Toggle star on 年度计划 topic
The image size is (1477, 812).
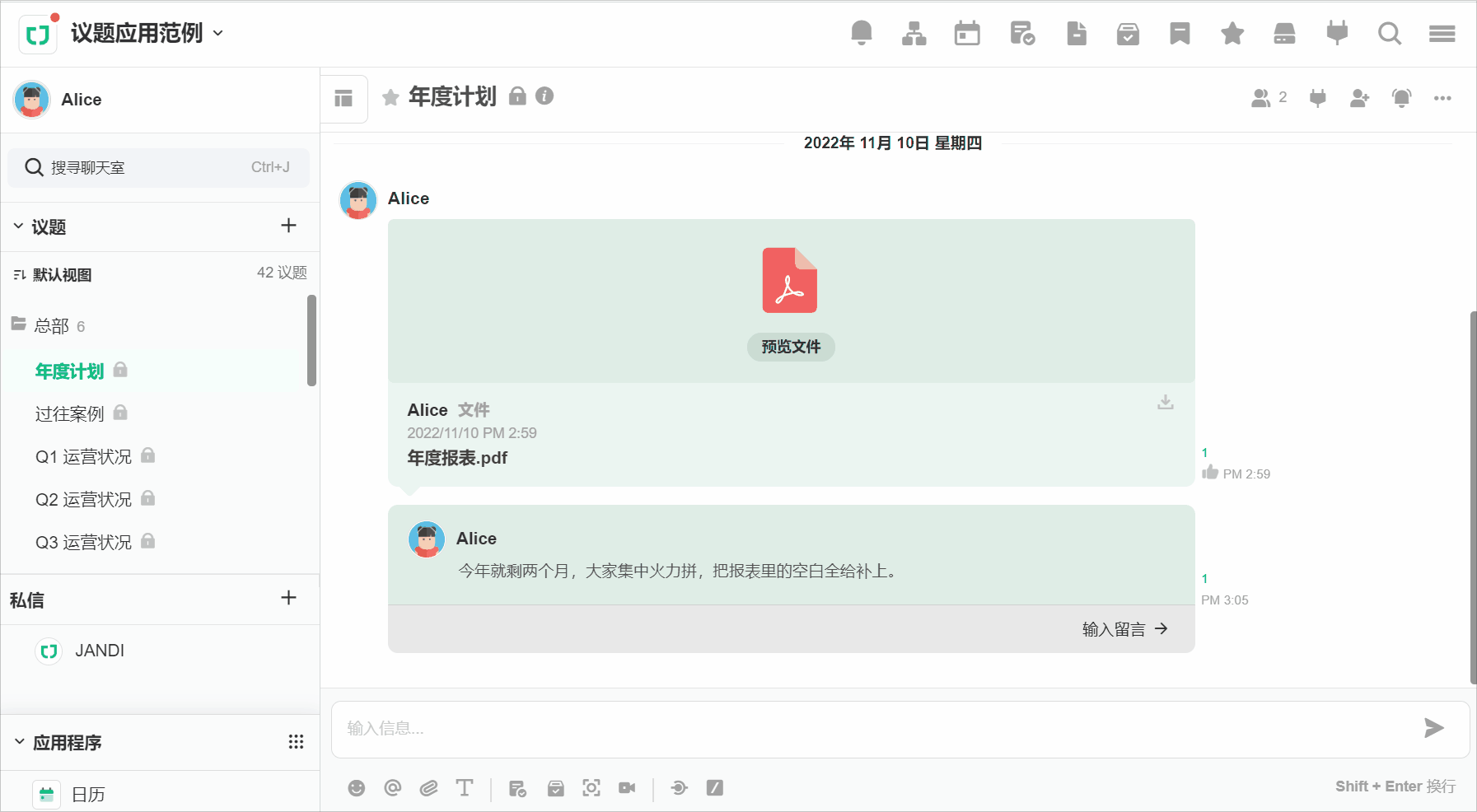click(x=390, y=97)
